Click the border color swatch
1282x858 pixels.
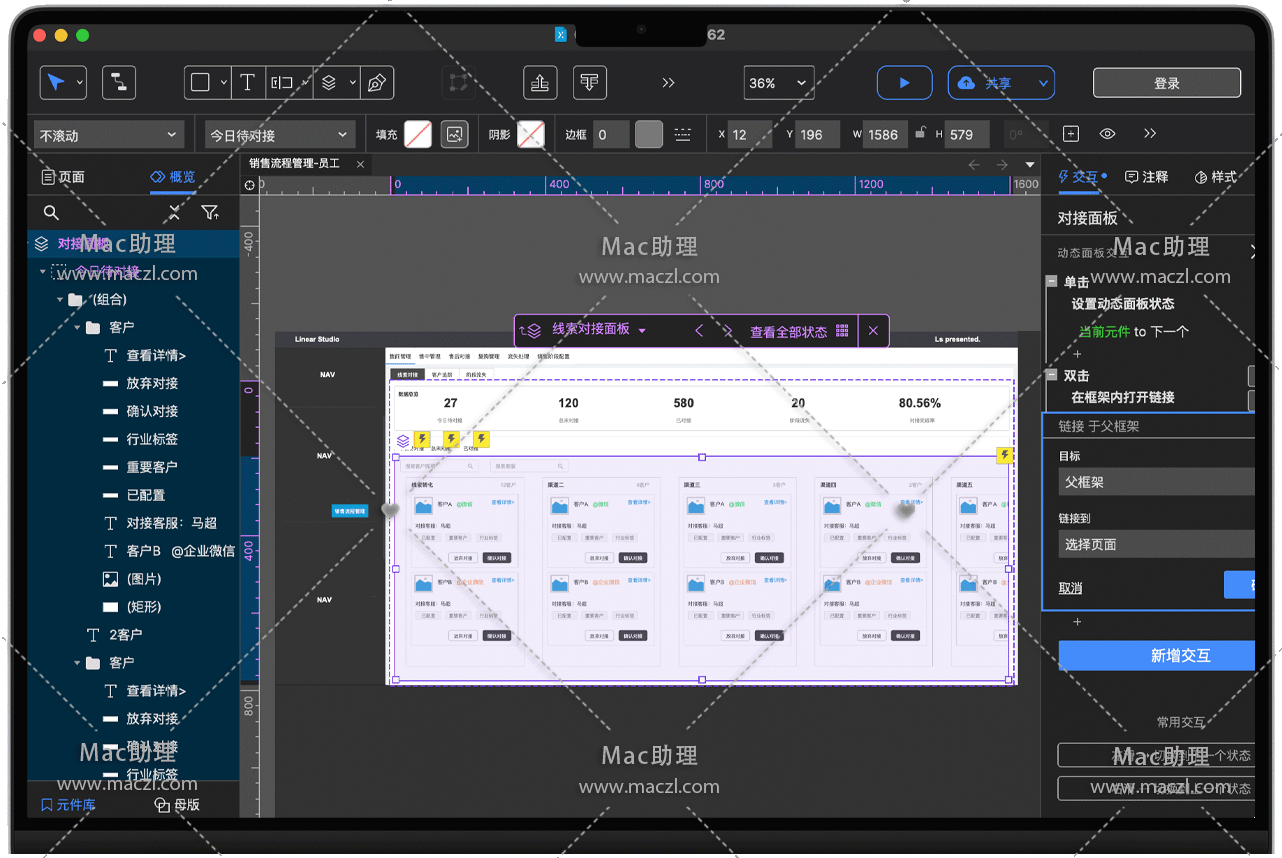pyautogui.click(x=649, y=134)
